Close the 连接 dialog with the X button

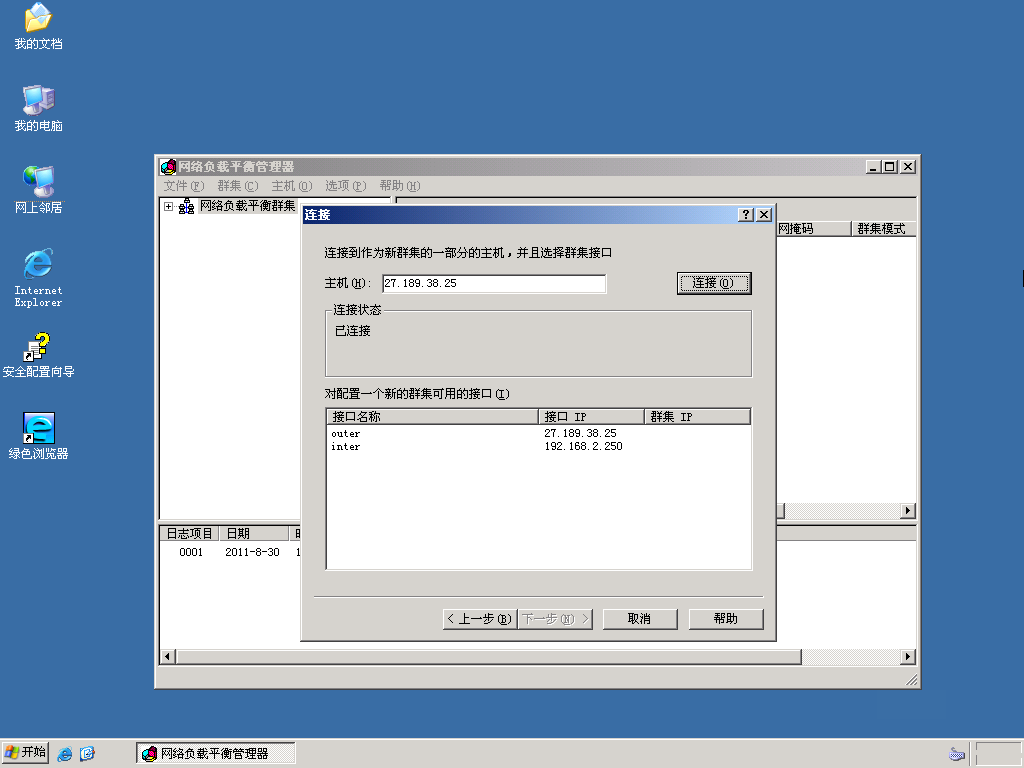pyautogui.click(x=763, y=215)
